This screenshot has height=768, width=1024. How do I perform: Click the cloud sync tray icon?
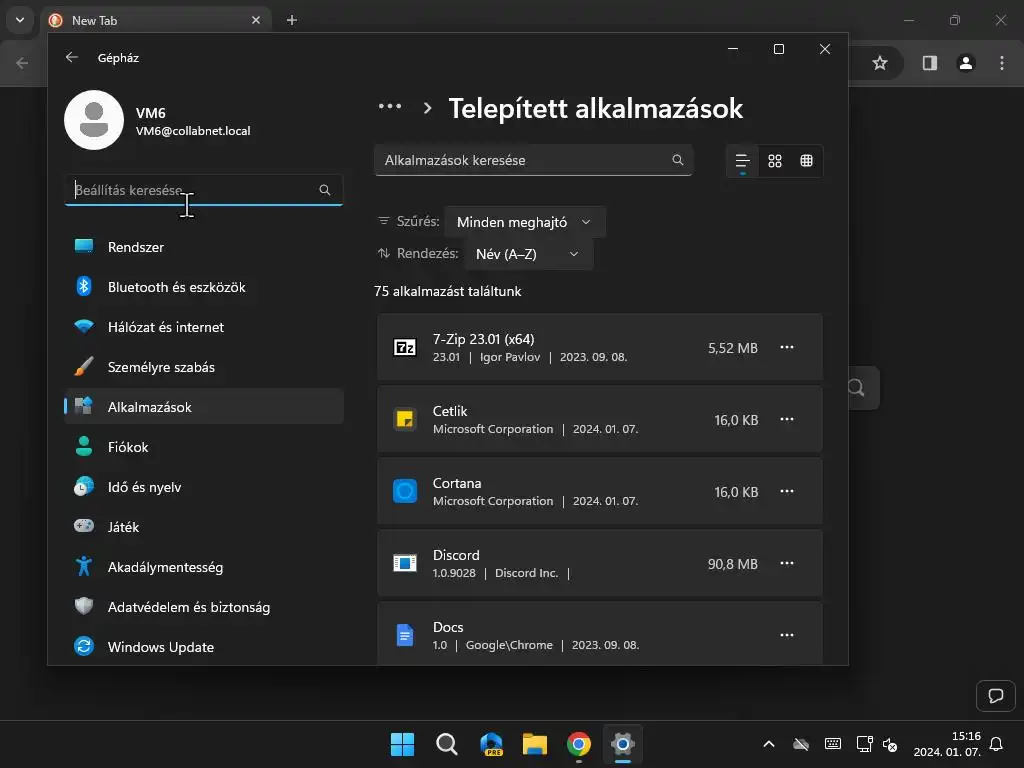pyautogui.click(x=801, y=744)
